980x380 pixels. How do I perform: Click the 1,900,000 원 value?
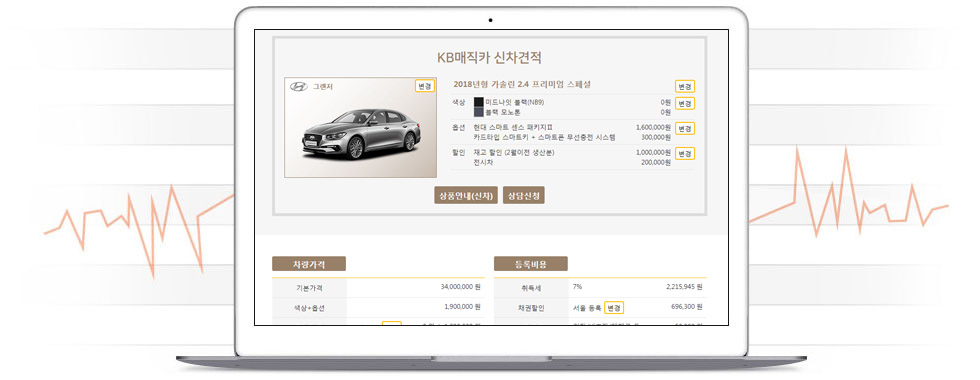point(462,307)
